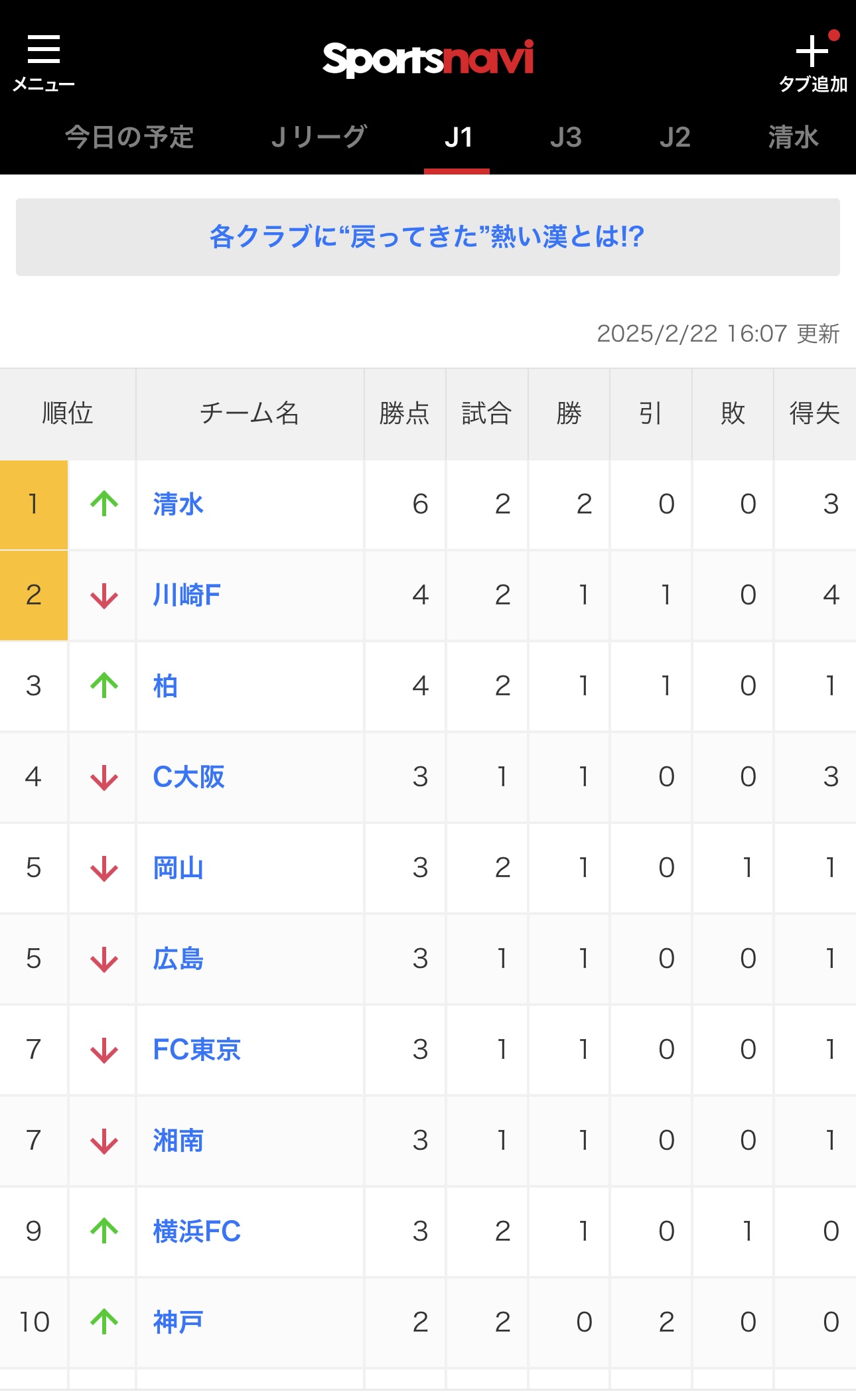Screen dimensions: 856x1400
Task: Click green up arrow beside 清水
Action: [104, 504]
